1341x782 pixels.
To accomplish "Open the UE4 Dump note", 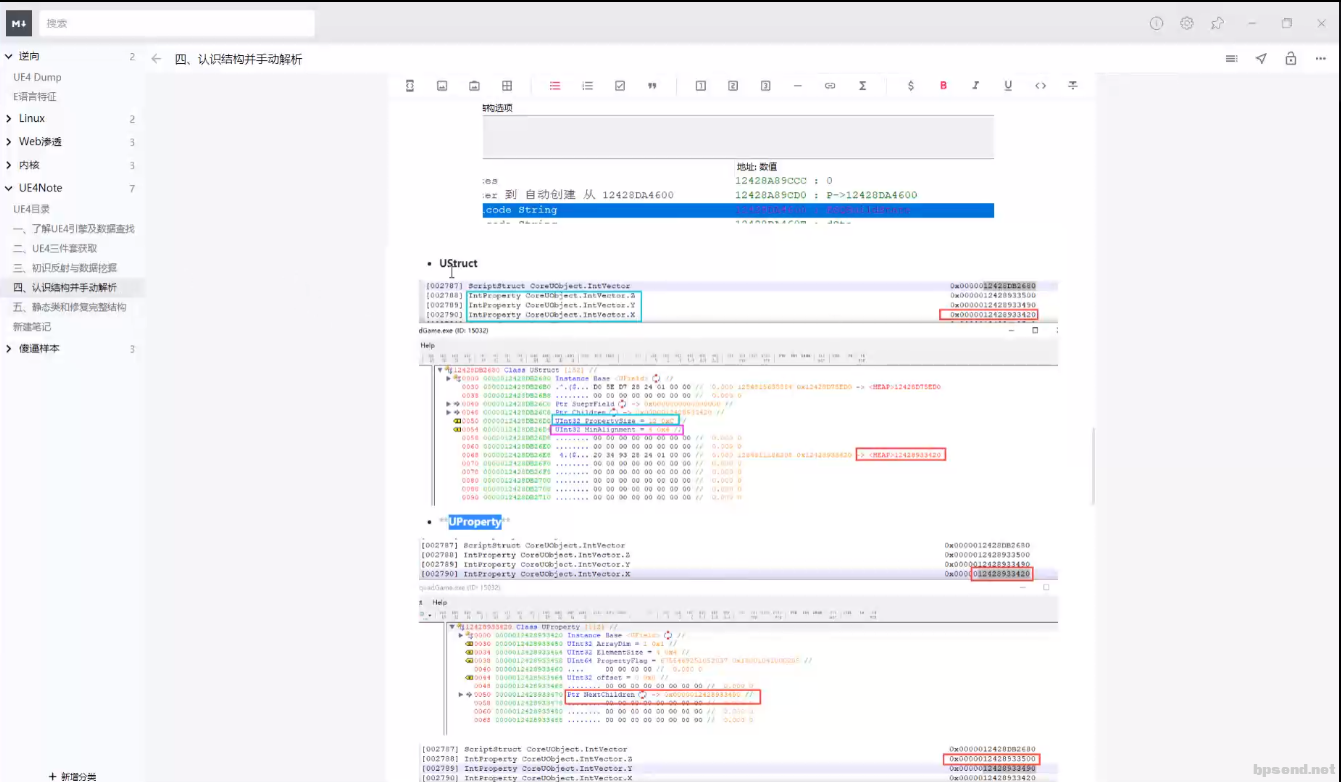I will 37,77.
